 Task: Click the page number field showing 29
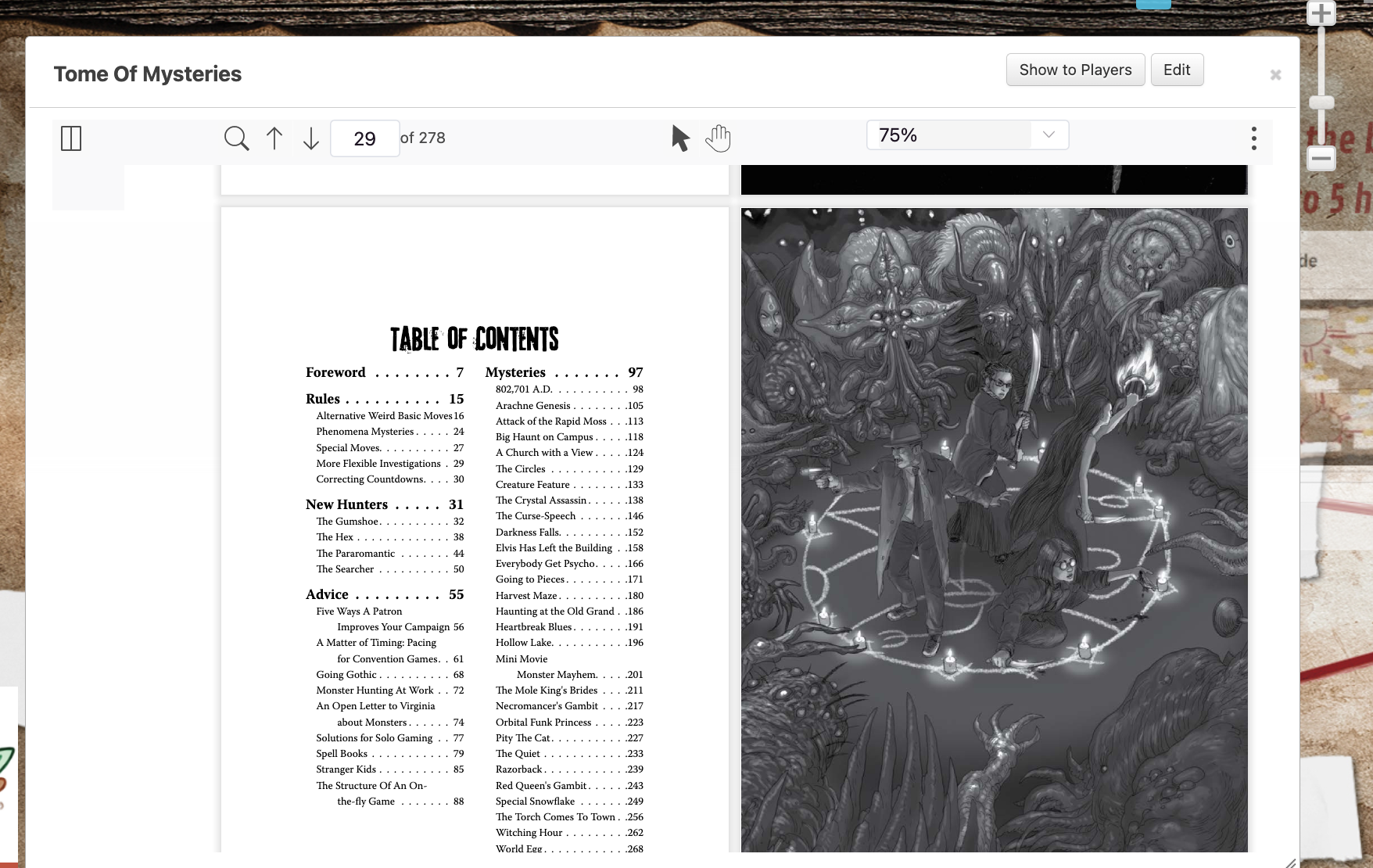point(364,138)
